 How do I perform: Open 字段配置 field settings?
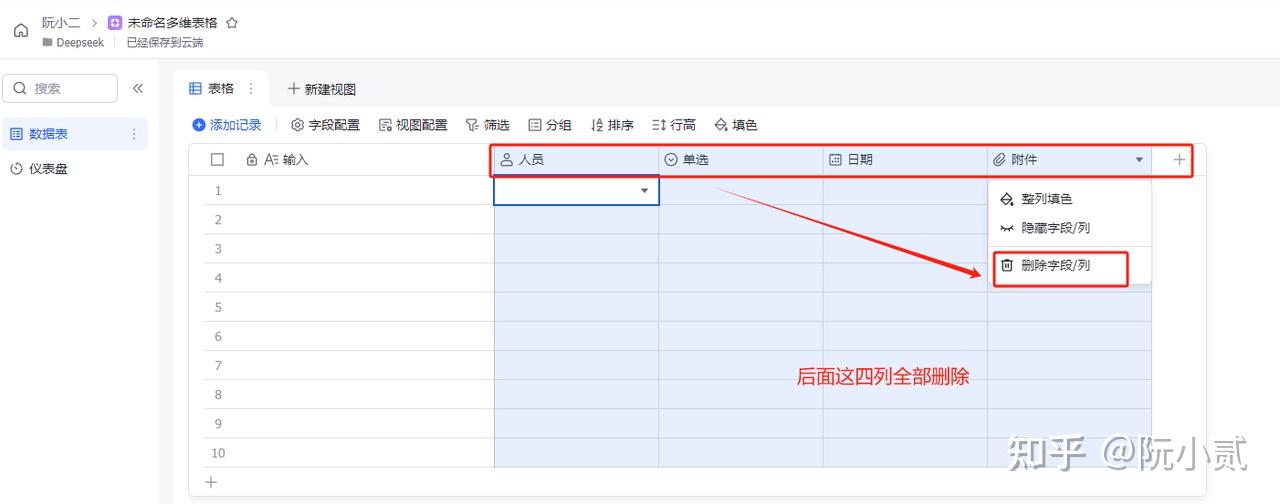tap(325, 125)
